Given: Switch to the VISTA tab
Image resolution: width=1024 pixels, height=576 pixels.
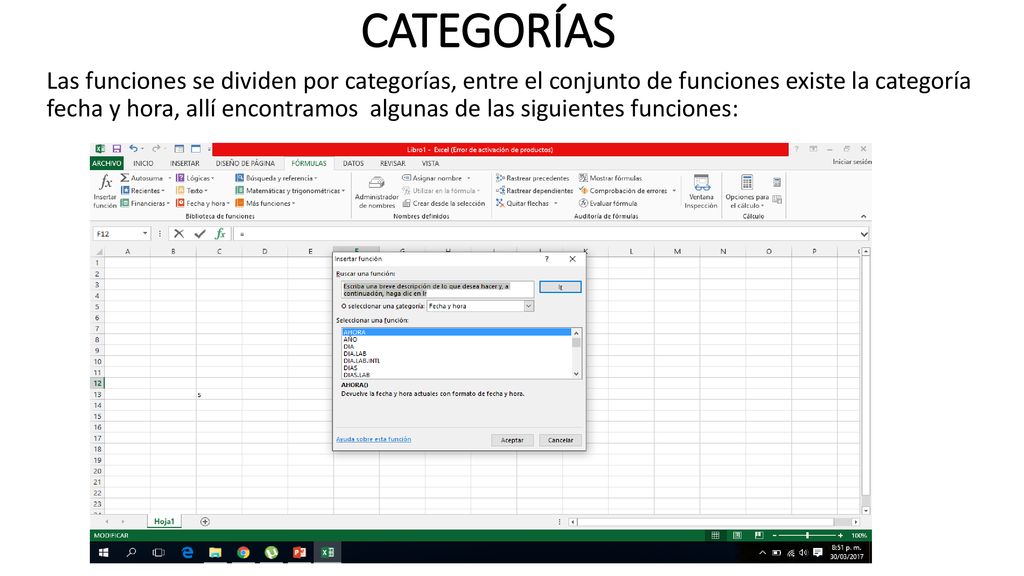Looking at the screenshot, I should tap(430, 163).
